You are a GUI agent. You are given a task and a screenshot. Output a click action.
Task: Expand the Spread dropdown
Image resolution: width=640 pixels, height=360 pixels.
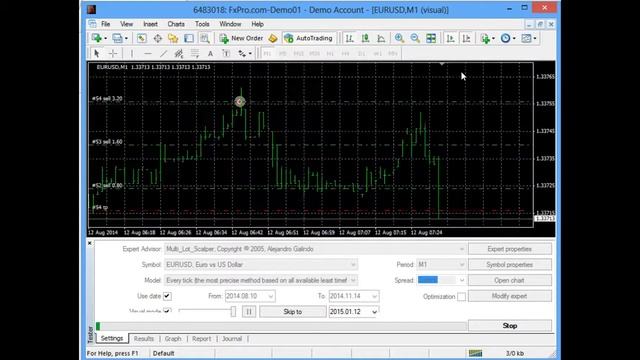tap(461, 280)
